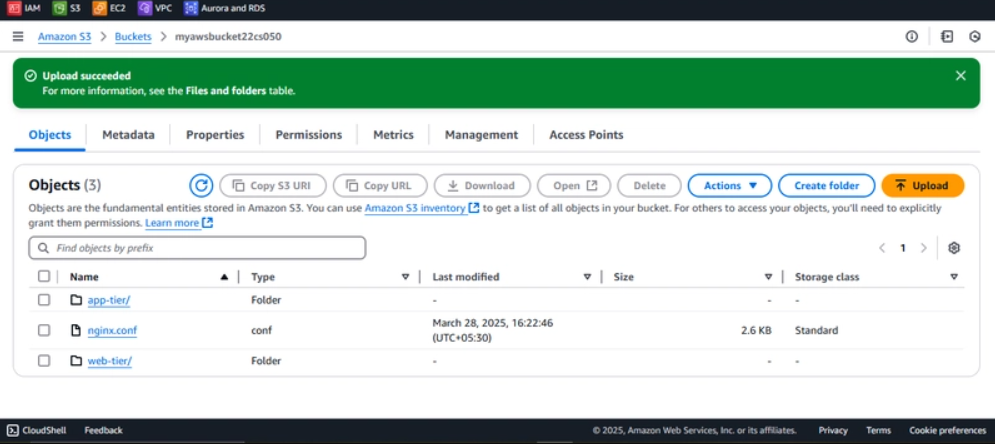Switch to the Access Points tab

(x=586, y=134)
